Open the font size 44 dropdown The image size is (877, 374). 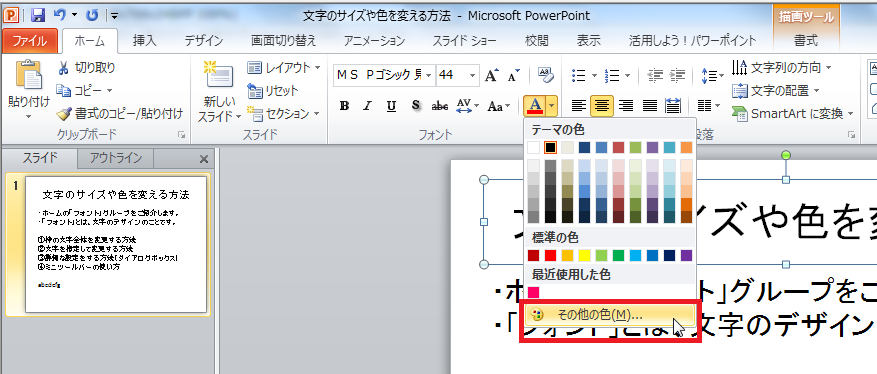(473, 75)
